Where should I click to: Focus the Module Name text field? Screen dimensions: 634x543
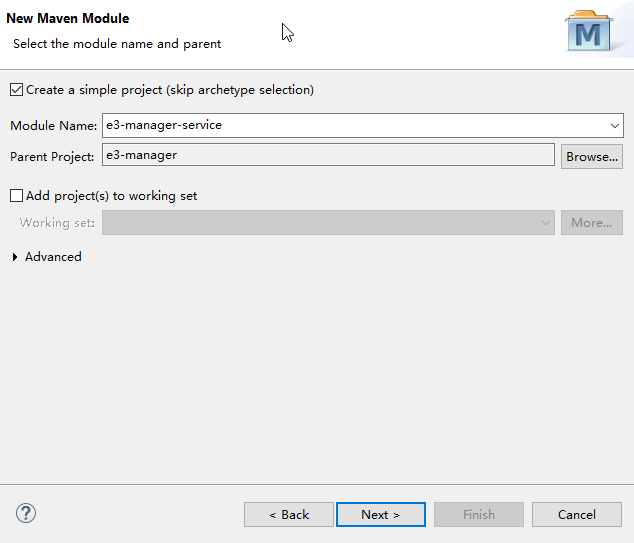[350, 126]
